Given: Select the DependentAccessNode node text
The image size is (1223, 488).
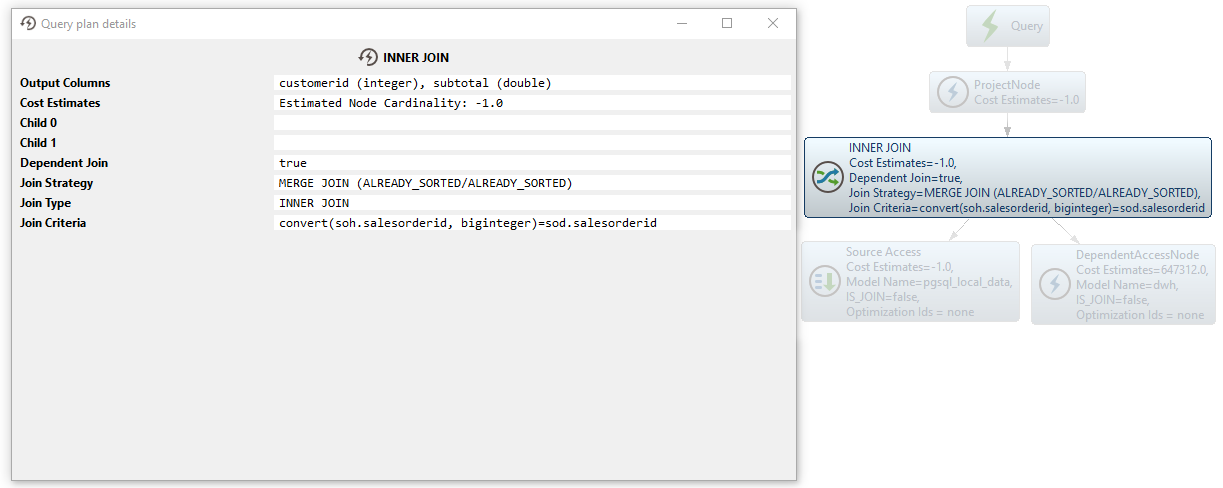Looking at the screenshot, I should pyautogui.click(x=1139, y=285).
